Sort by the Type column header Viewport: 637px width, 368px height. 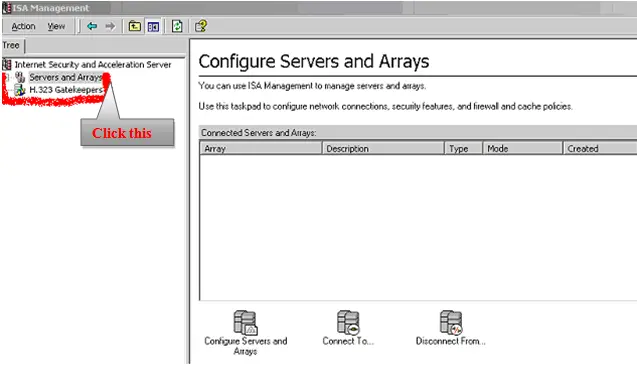(x=464, y=148)
